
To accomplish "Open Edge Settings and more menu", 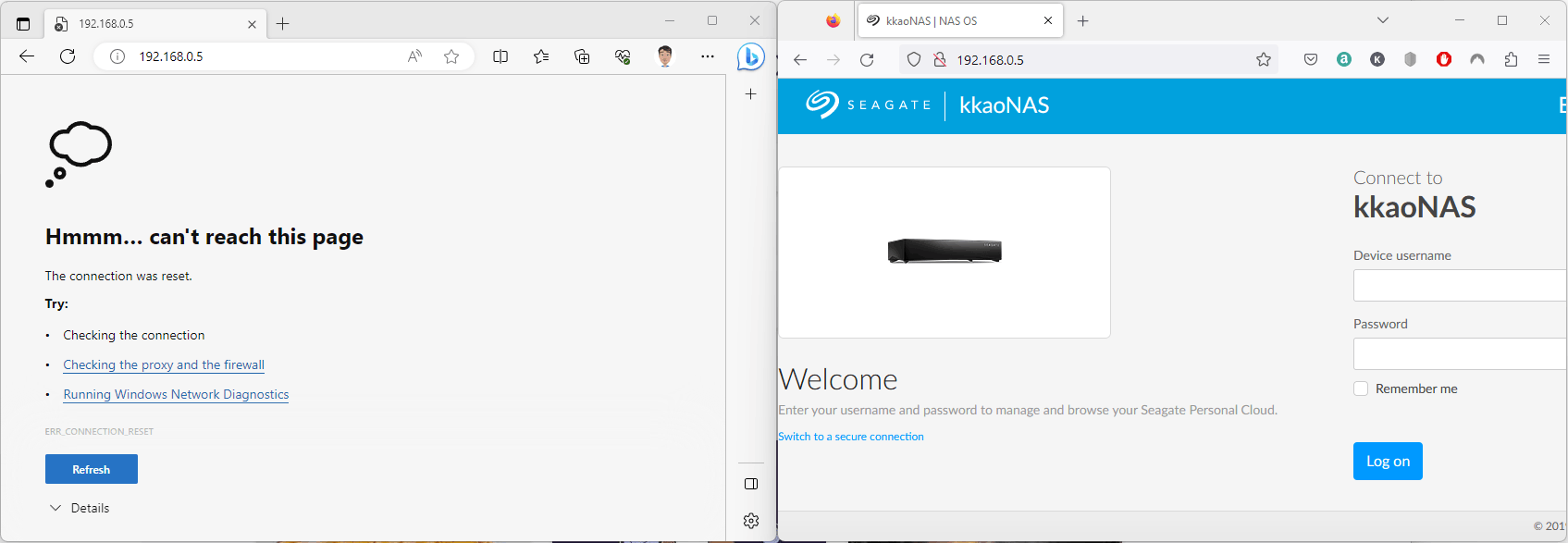I will point(708,56).
